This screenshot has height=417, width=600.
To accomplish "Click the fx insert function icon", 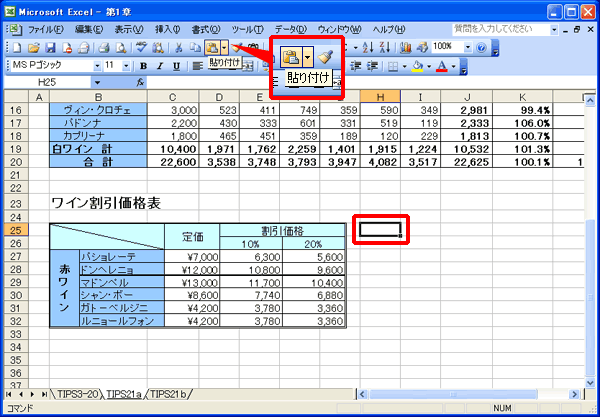I will 141,82.
